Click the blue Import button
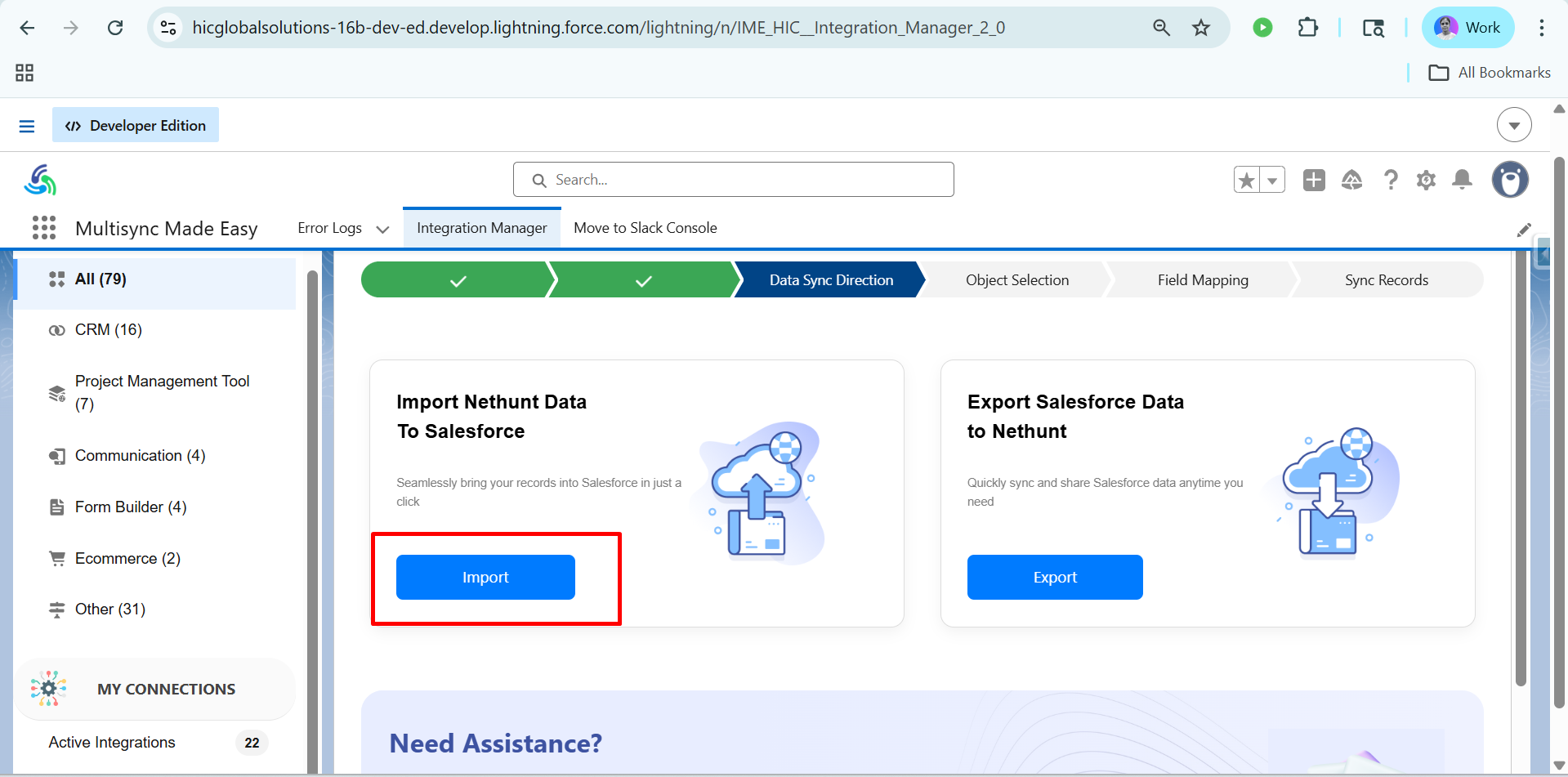 pyautogui.click(x=485, y=578)
